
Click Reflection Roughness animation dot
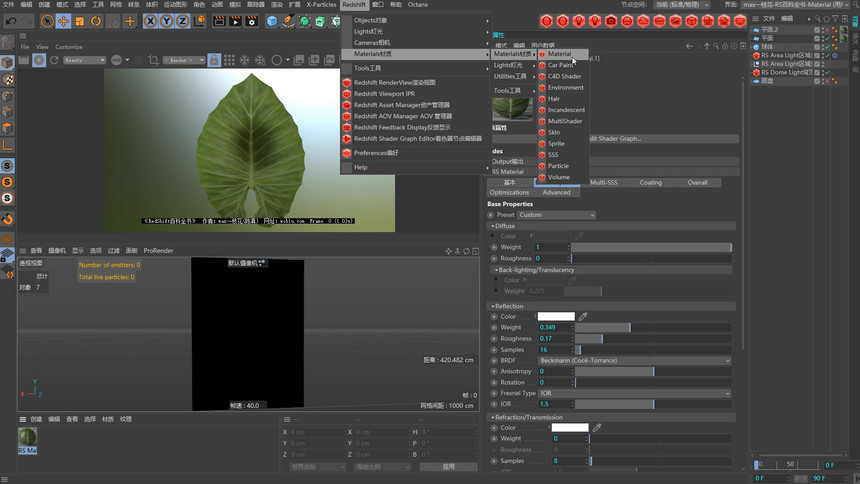pos(494,339)
